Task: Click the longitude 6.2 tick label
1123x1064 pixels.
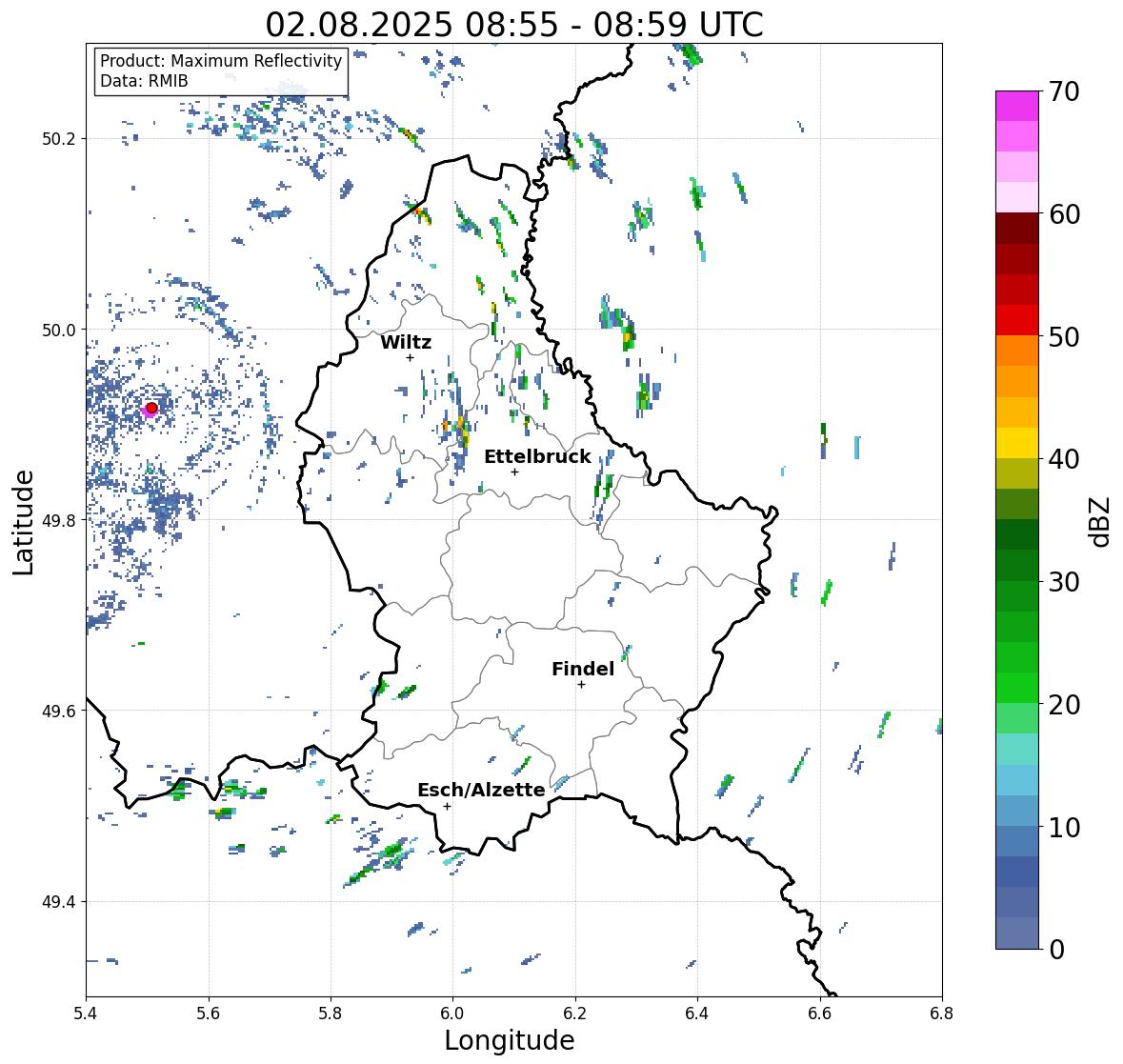Action: pyautogui.click(x=575, y=1014)
